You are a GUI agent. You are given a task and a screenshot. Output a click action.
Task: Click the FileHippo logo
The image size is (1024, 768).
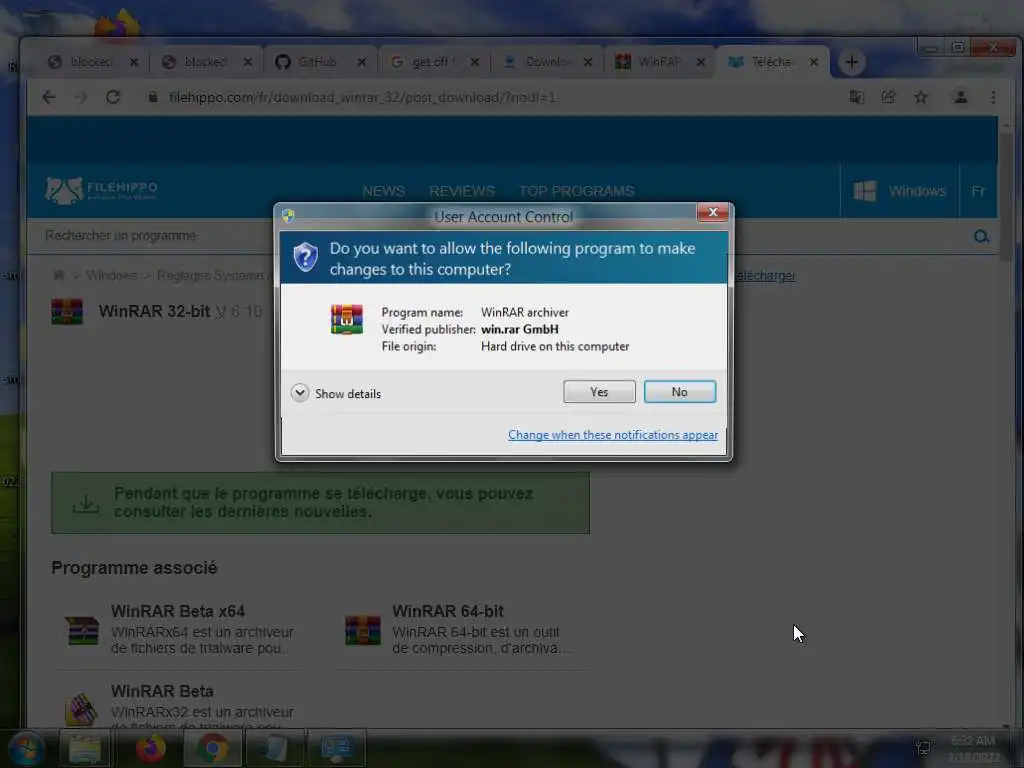coord(101,190)
